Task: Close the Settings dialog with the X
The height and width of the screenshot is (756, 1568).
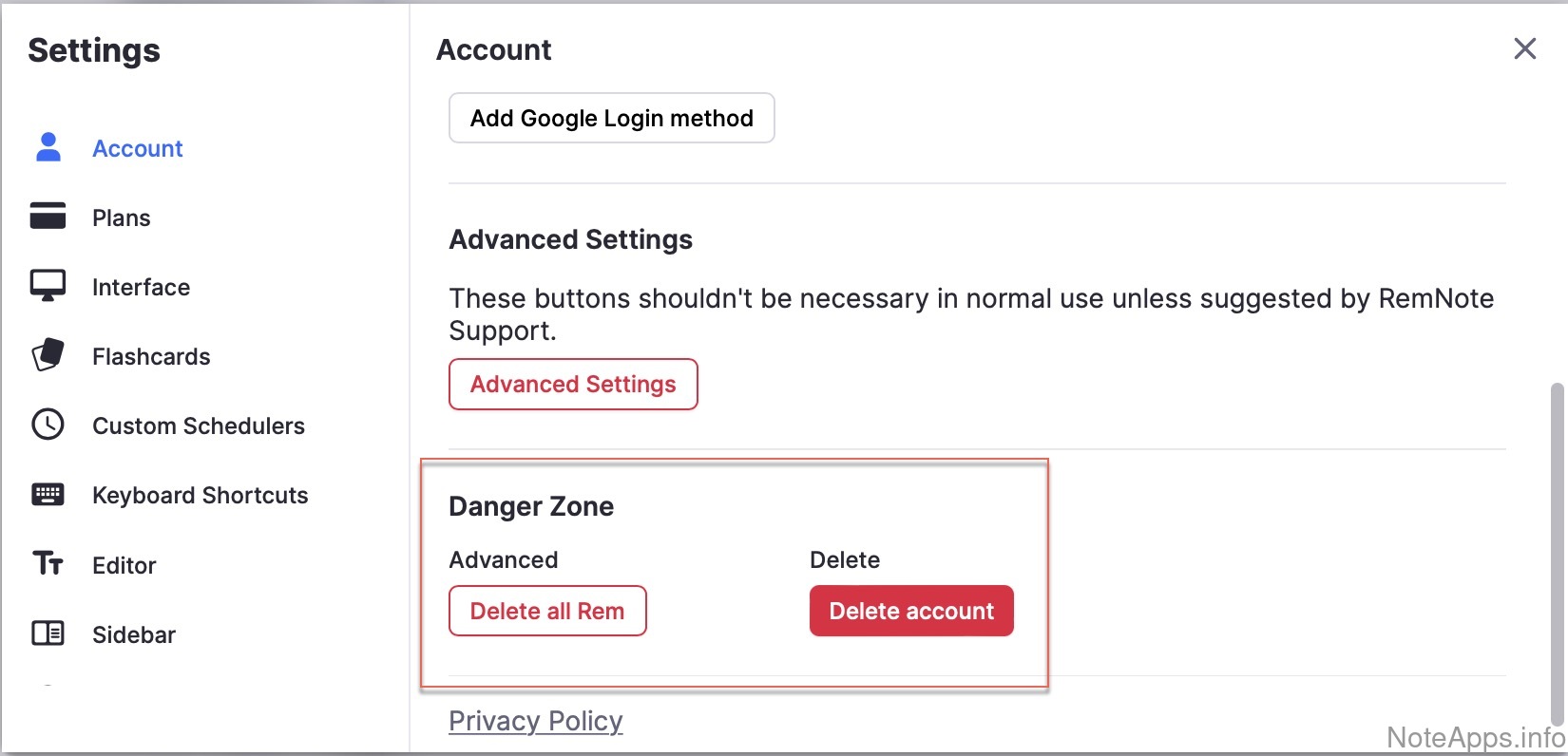Action: point(1525,48)
